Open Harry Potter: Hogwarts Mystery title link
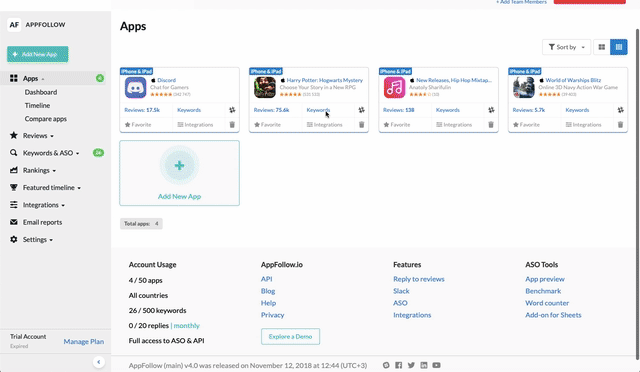 coord(324,80)
